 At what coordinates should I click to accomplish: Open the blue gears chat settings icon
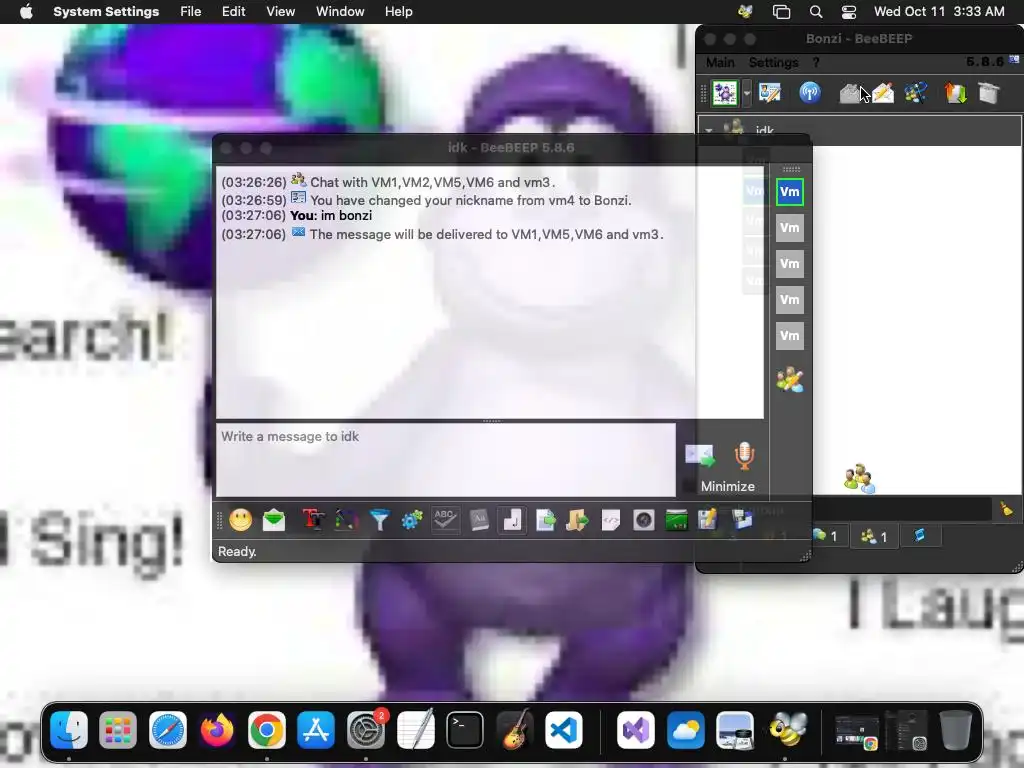point(412,520)
